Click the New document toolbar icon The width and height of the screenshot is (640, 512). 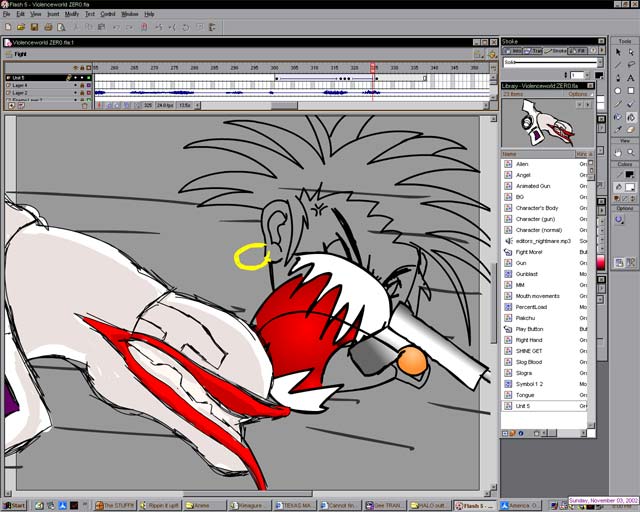pyautogui.click(x=8, y=27)
